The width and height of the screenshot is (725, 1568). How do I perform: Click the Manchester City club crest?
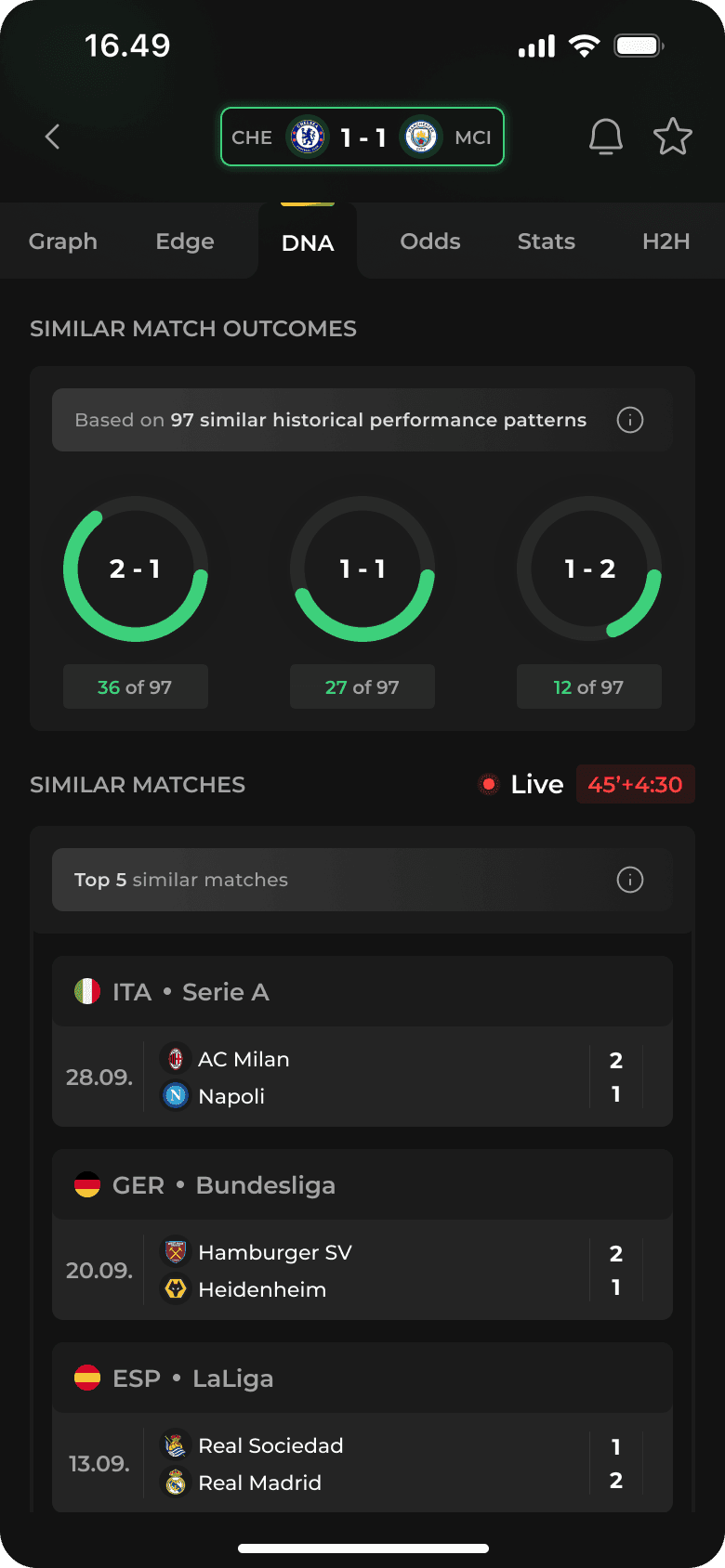point(420,137)
